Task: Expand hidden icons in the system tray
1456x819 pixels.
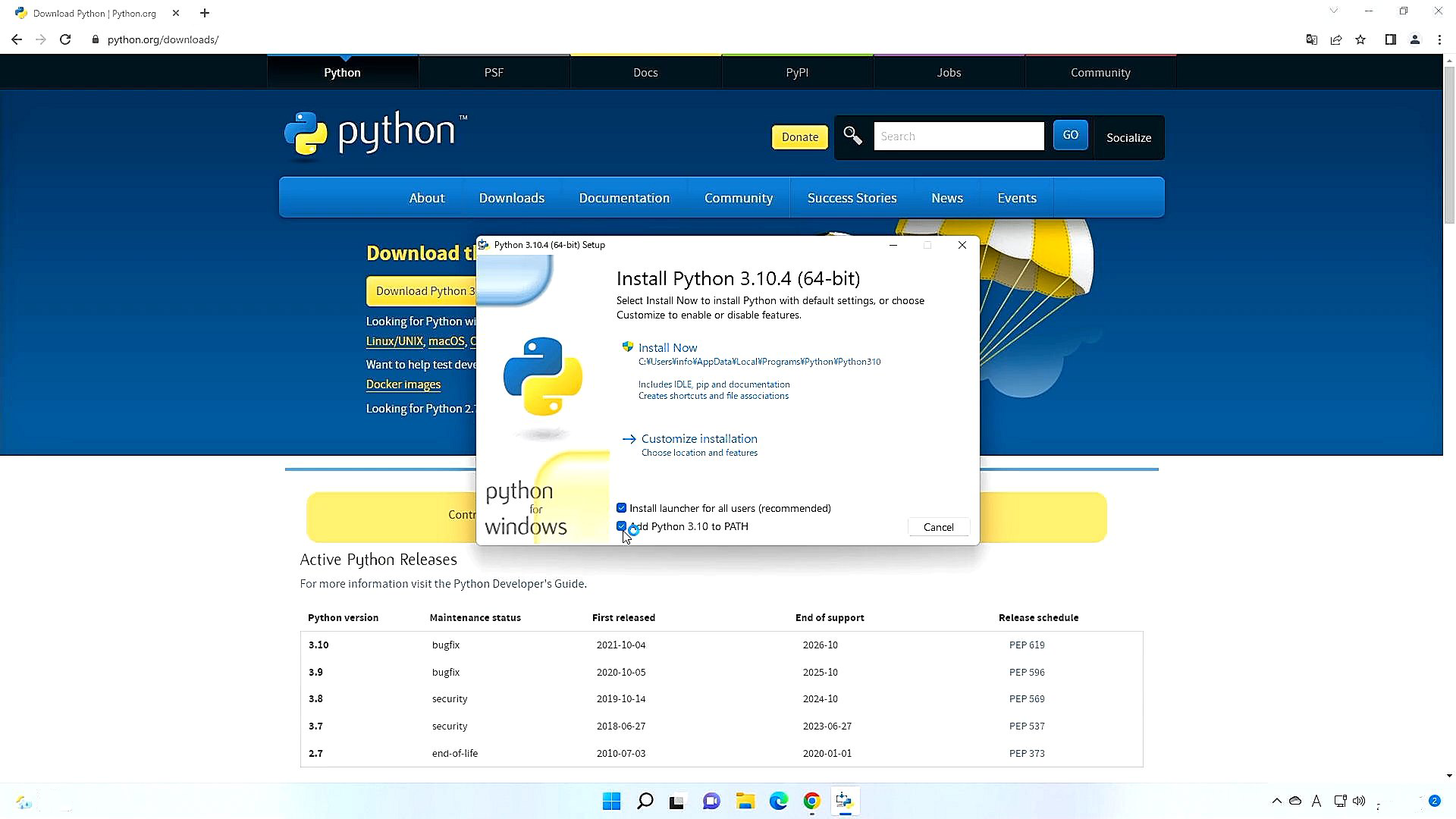Action: pos(1276,801)
